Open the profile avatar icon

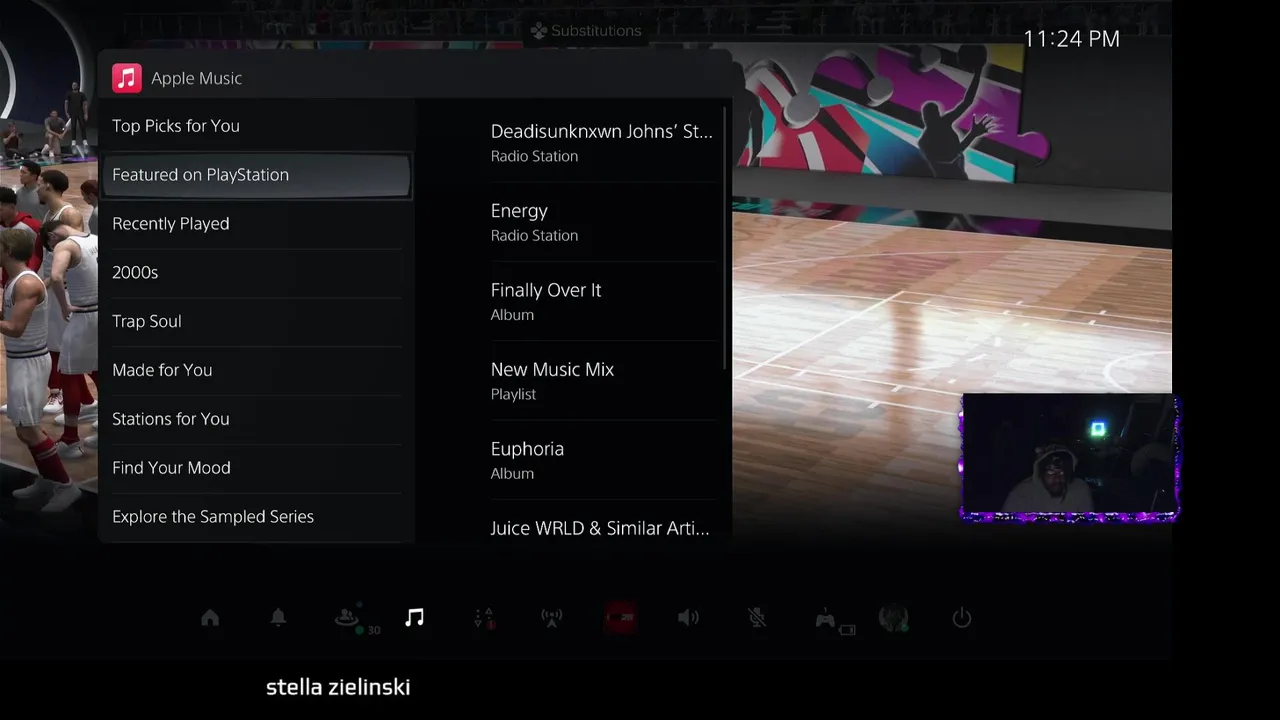click(893, 618)
